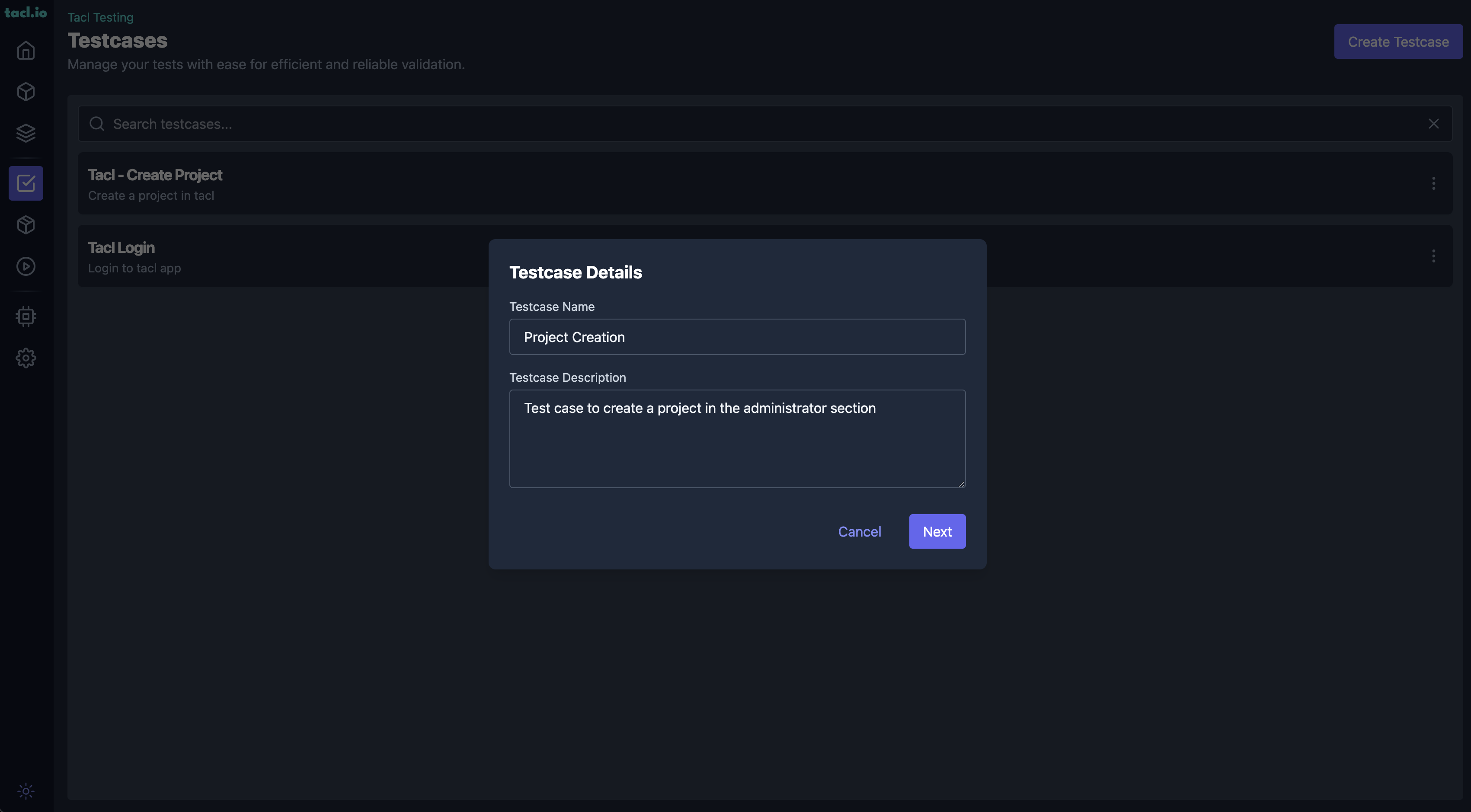
Task: Click 'Login to tacl app' description
Action: (134, 268)
